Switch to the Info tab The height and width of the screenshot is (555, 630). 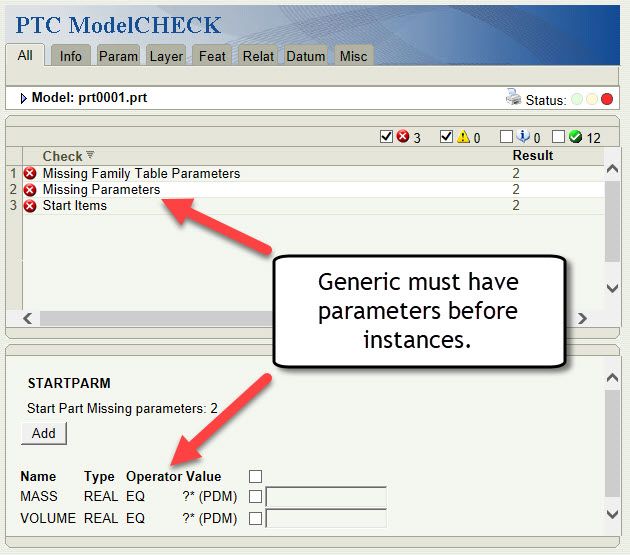70,56
